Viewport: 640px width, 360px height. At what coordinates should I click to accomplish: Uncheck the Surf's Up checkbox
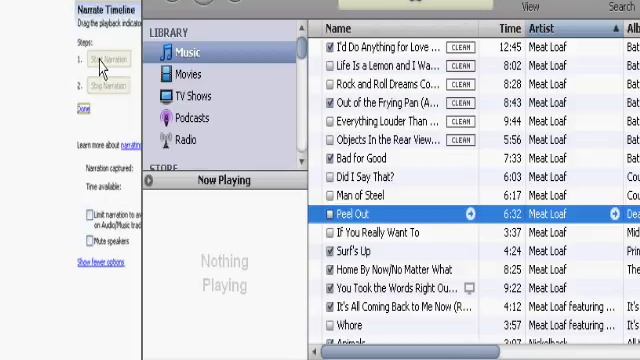pos(330,251)
